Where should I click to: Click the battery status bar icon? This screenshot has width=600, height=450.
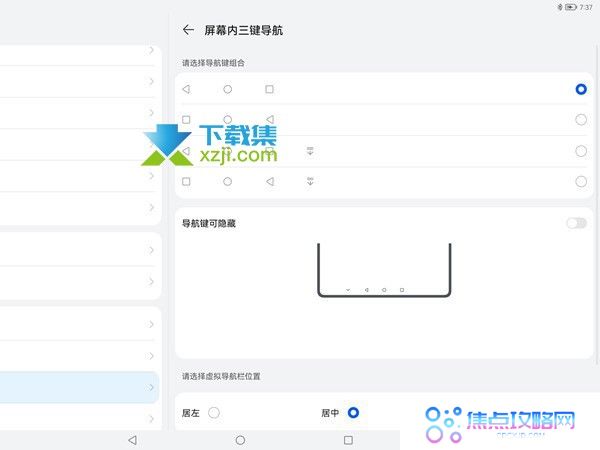click(571, 7)
